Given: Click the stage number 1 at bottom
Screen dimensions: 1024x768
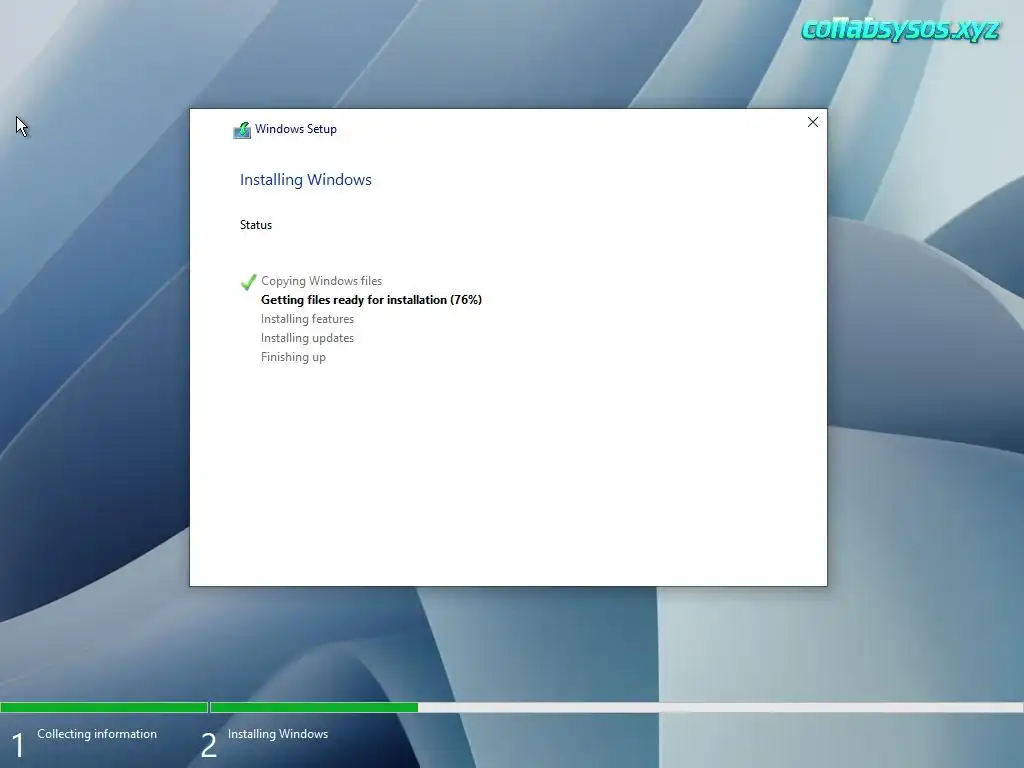Looking at the screenshot, I should point(18,746).
